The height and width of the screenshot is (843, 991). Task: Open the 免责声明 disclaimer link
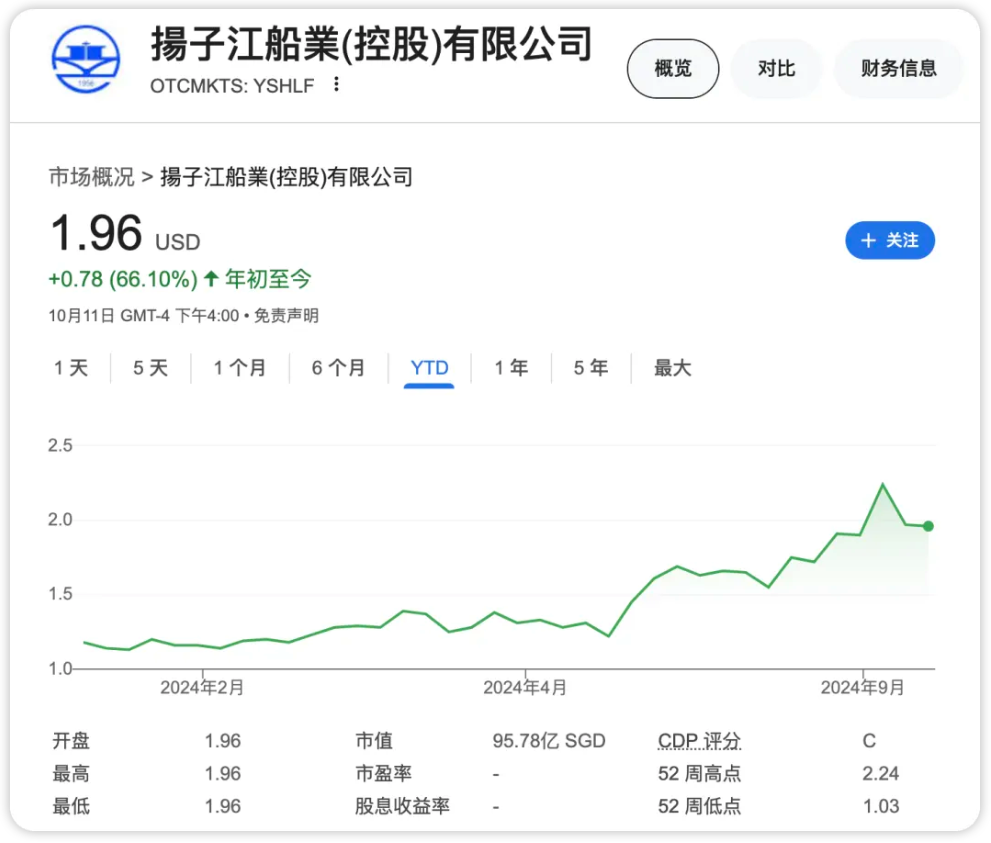pos(286,315)
